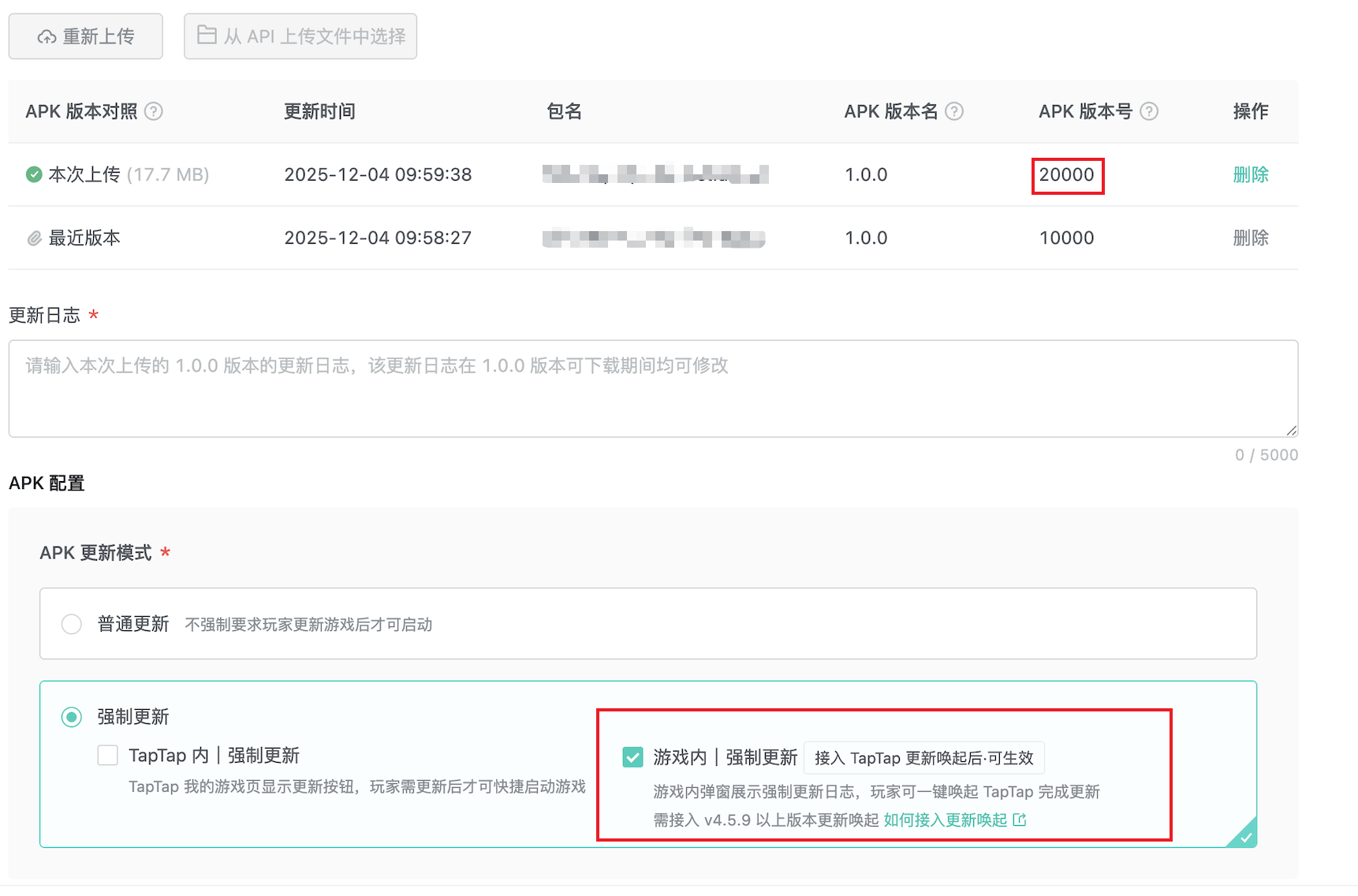
Task: Click the folder icon beside 从 API 上传文件中选择
Action: (x=207, y=35)
